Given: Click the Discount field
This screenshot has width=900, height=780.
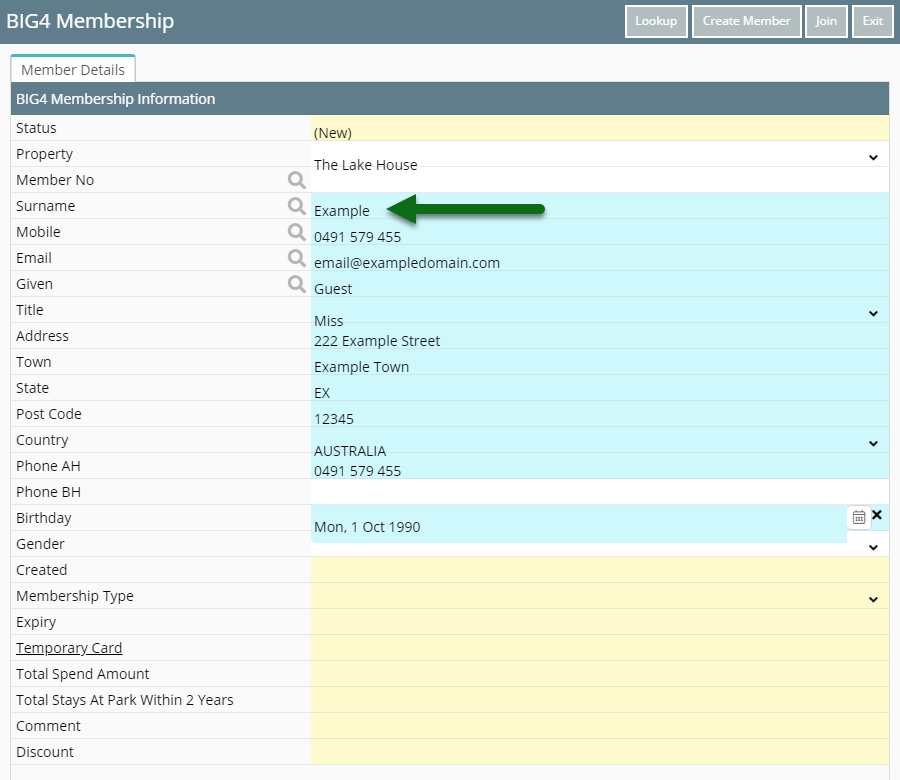Looking at the screenshot, I should [600, 752].
